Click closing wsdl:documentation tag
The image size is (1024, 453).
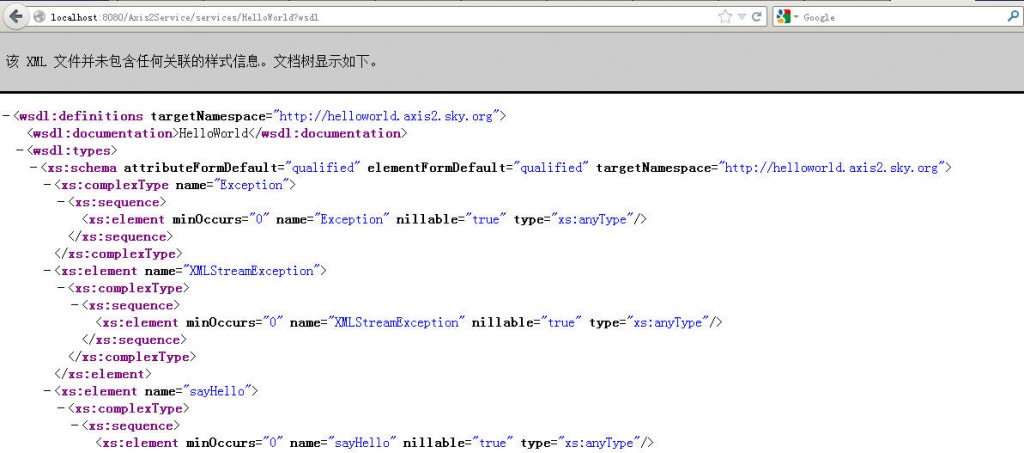328,133
